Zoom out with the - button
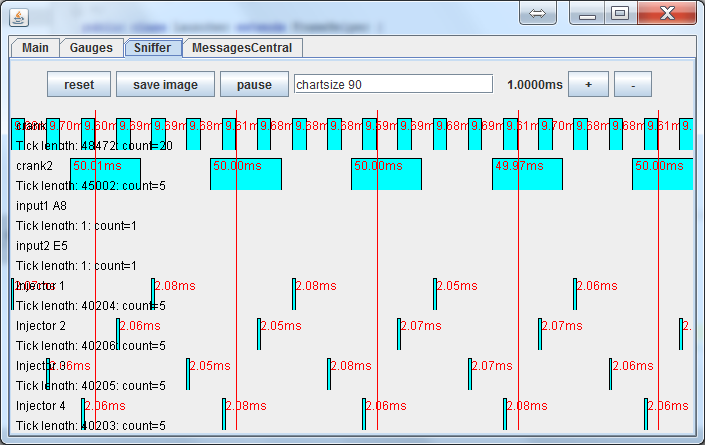 click(x=633, y=85)
